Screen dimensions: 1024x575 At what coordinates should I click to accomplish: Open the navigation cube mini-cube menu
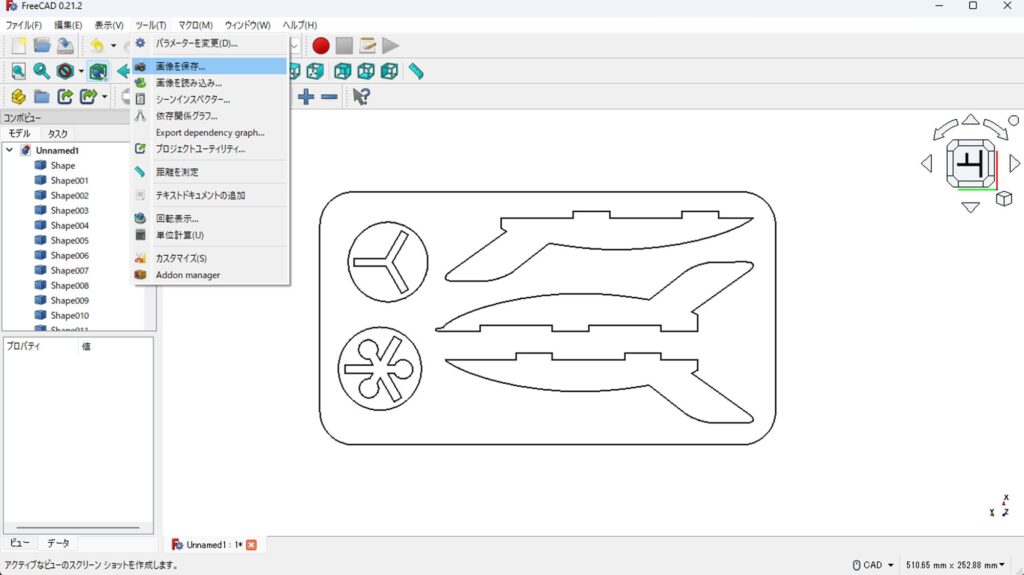[1004, 198]
